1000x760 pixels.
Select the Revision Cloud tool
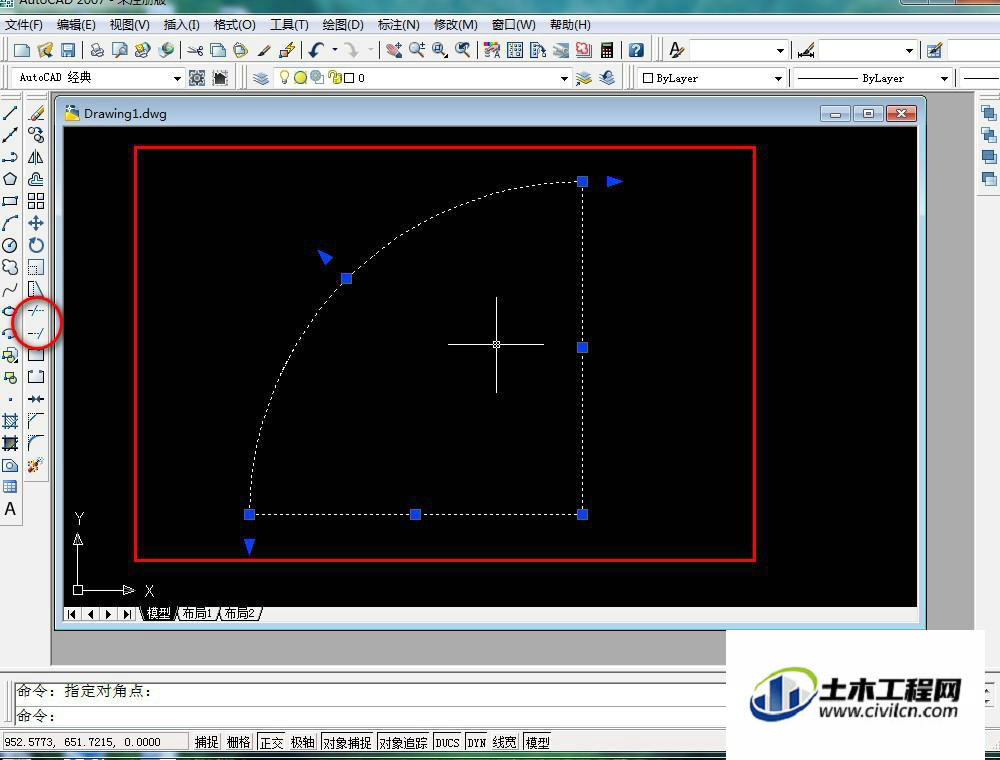[x=10, y=267]
